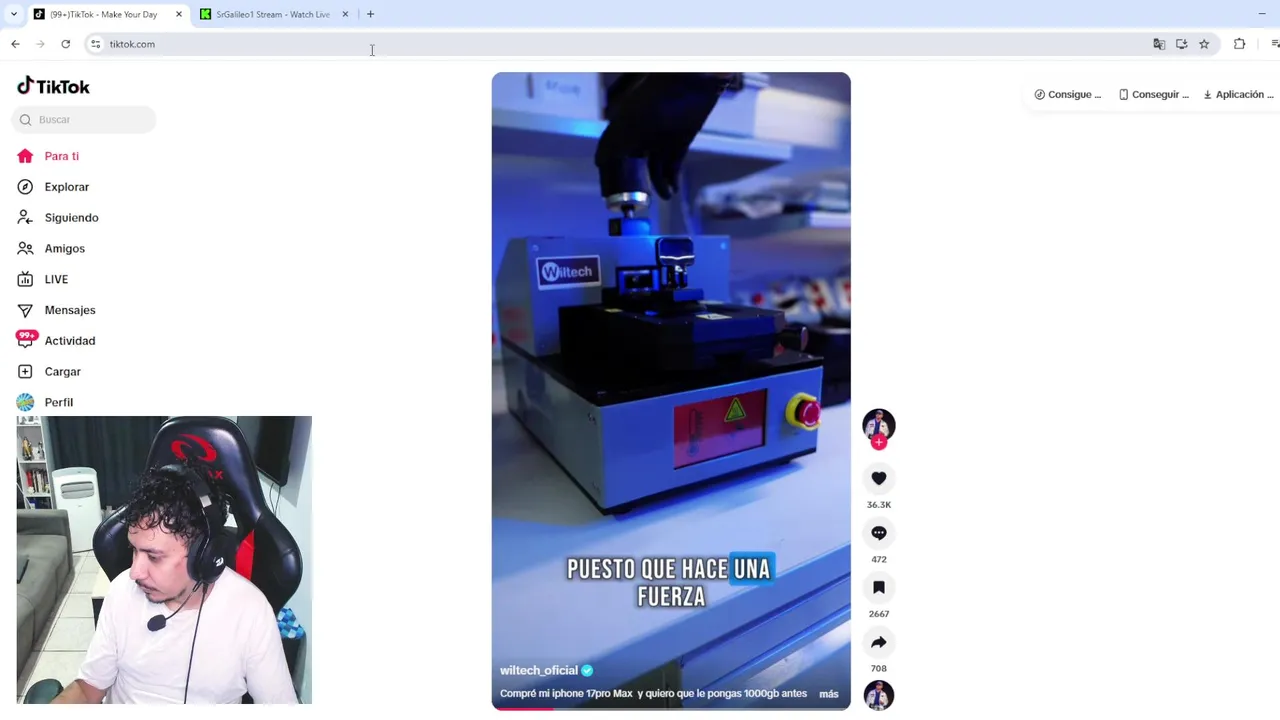Share the video with arrow icon
The image size is (1280, 720).
879,642
